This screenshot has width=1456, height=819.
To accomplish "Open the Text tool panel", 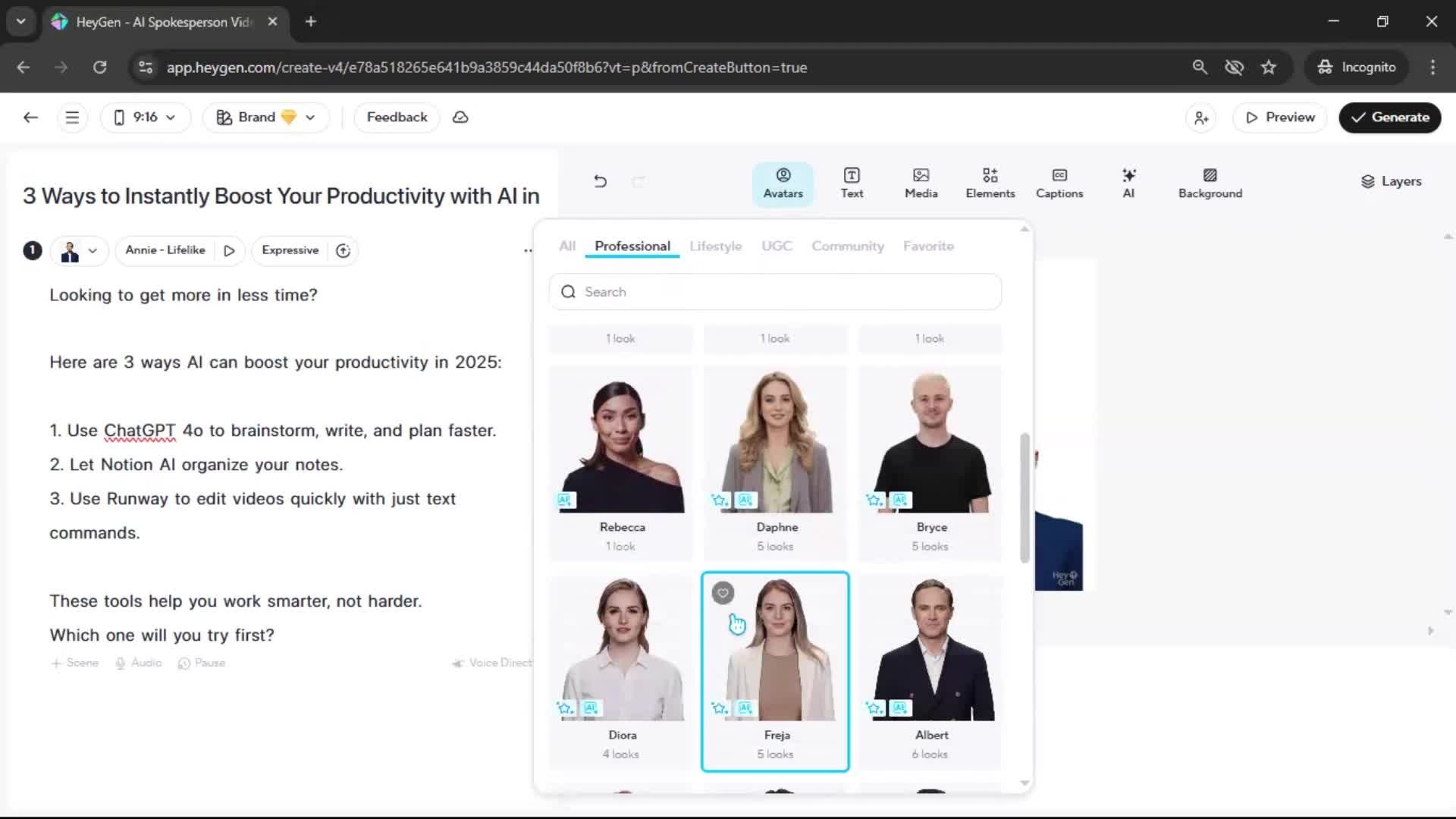I will (852, 183).
